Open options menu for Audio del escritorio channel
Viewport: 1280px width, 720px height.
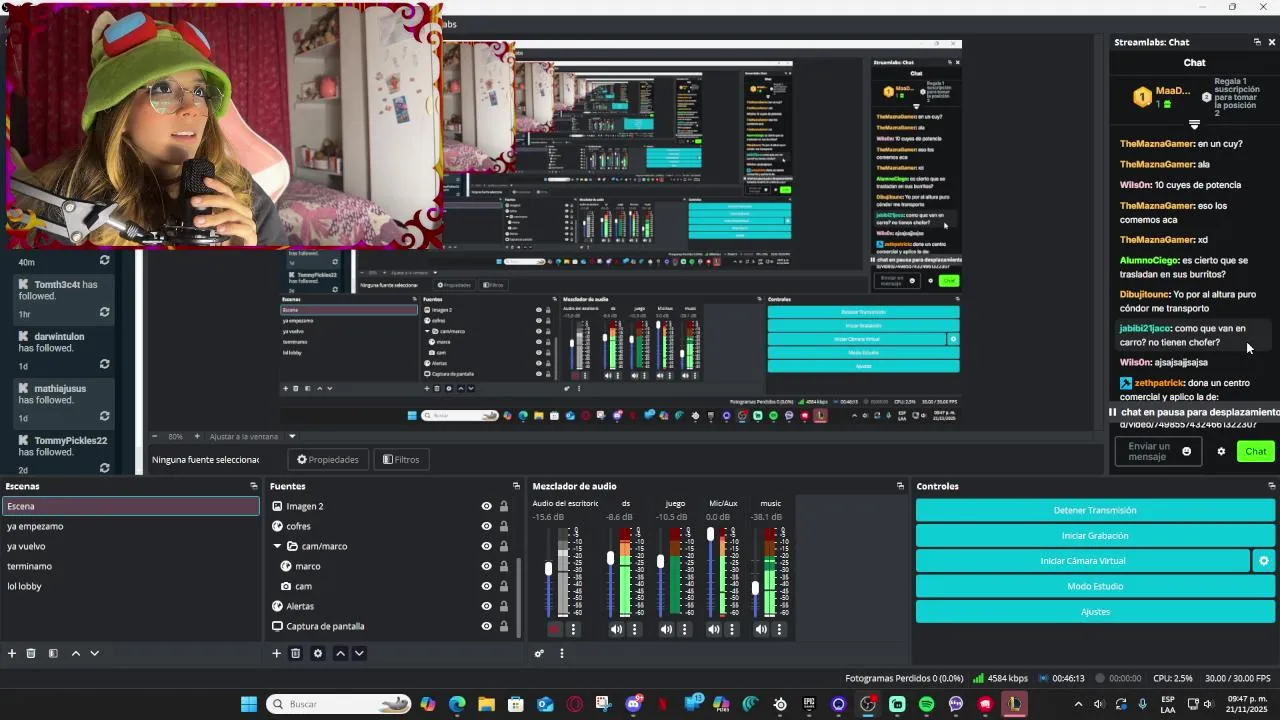pyautogui.click(x=573, y=629)
